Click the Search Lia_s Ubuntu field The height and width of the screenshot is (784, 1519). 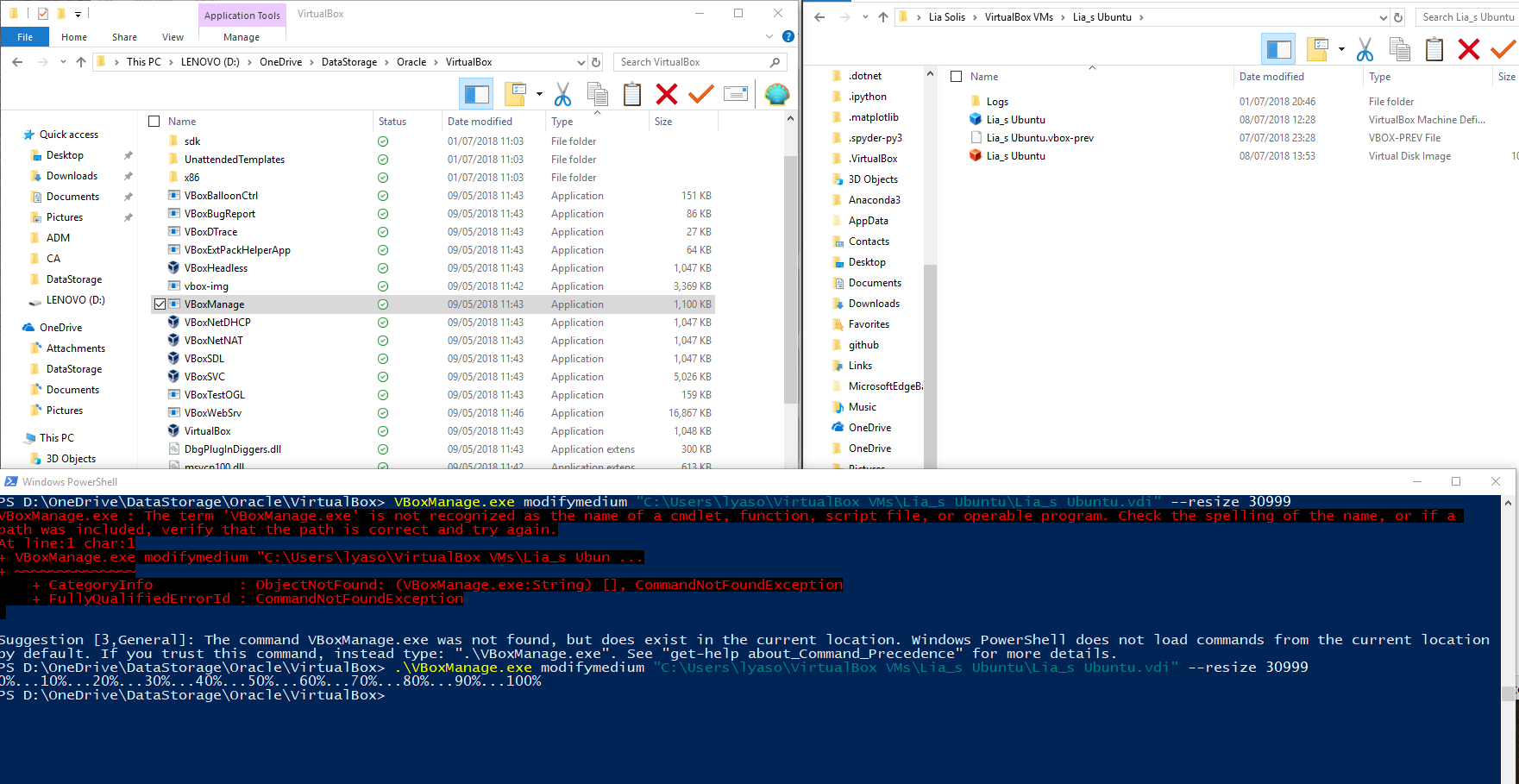click(1467, 17)
